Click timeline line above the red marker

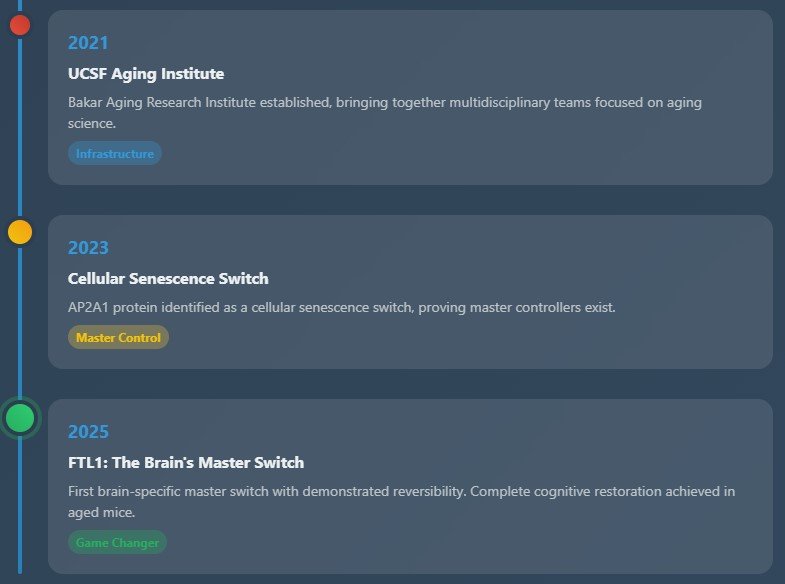(x=20, y=5)
